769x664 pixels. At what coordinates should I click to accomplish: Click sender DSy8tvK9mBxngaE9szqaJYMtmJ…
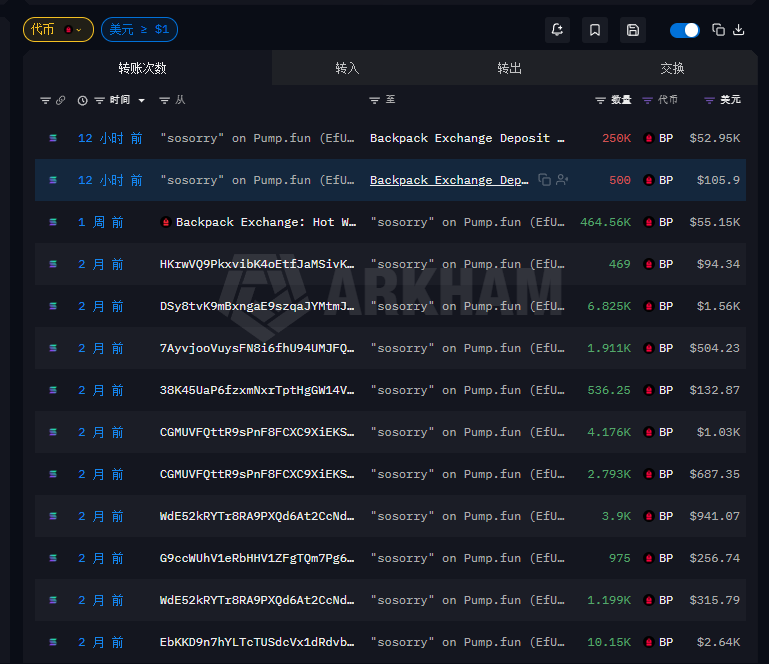tap(257, 306)
